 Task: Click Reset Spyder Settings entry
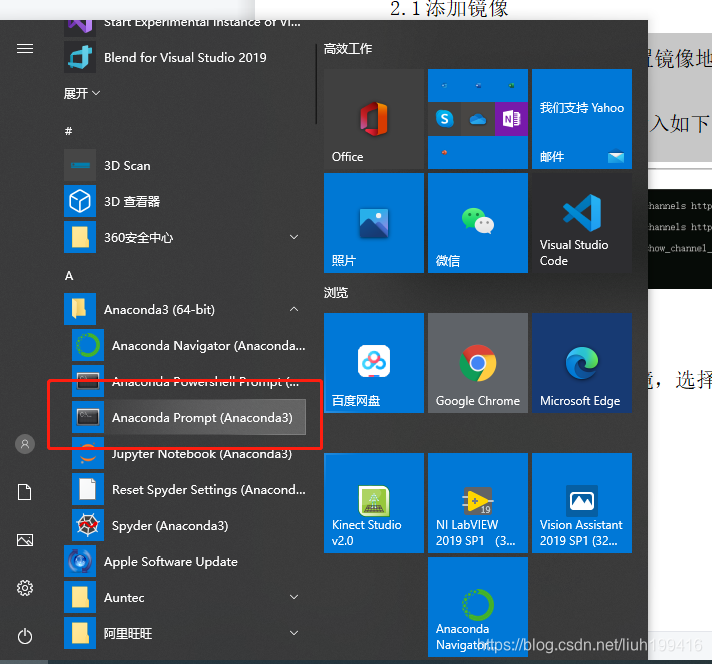(191, 489)
